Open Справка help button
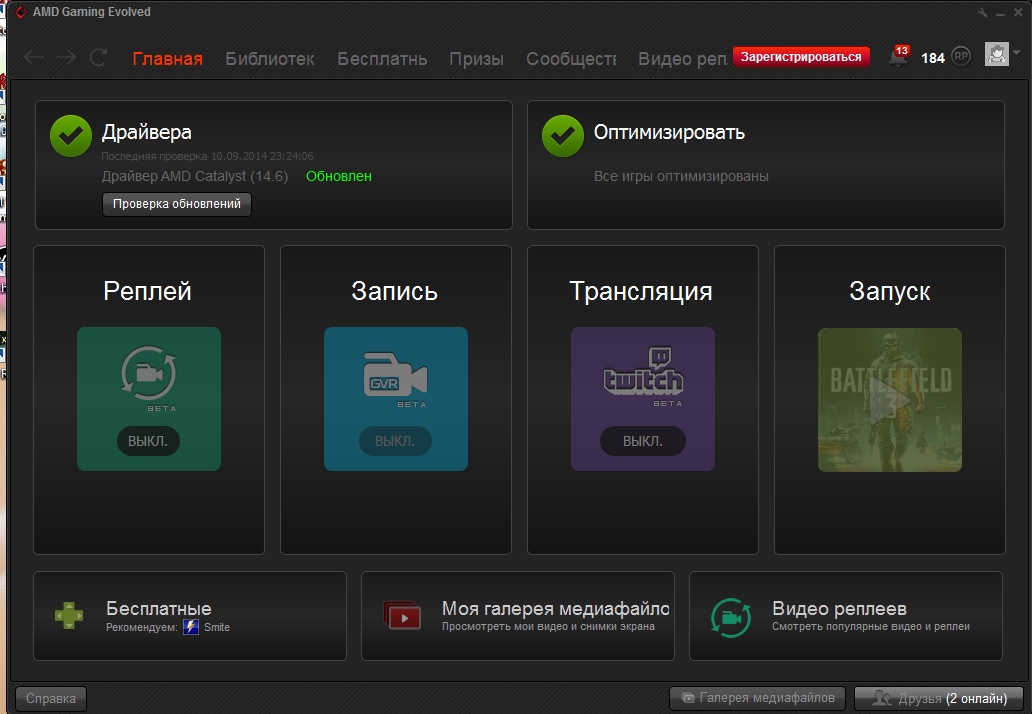1032x714 pixels. [51, 698]
